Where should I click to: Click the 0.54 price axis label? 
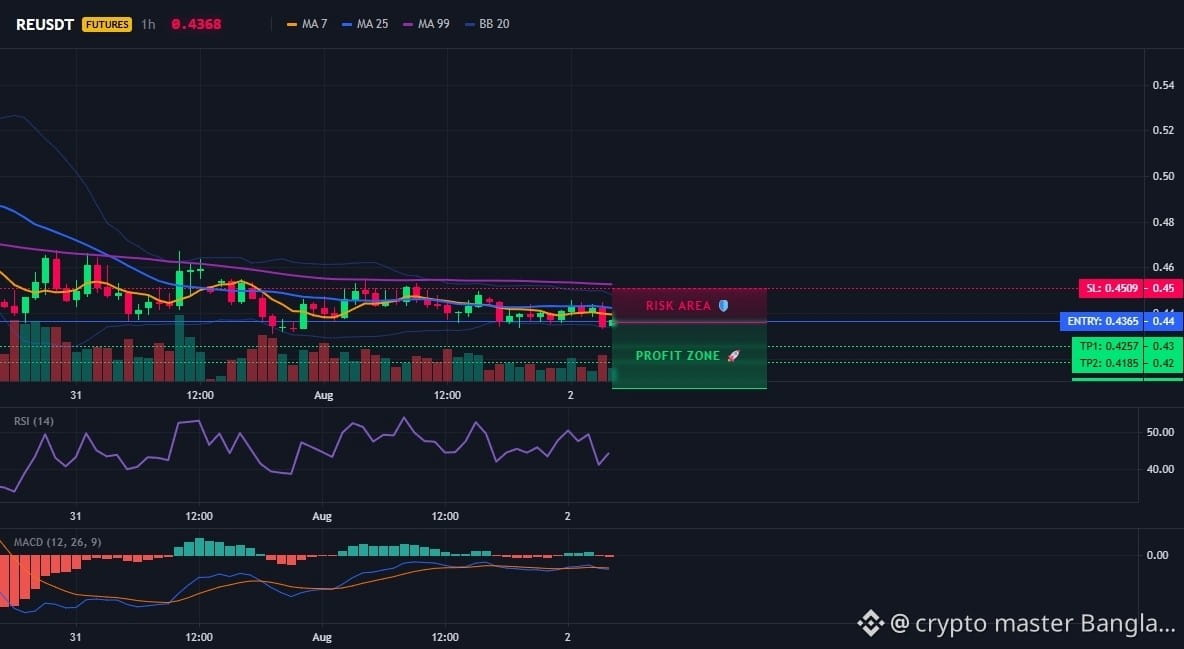coord(1163,85)
